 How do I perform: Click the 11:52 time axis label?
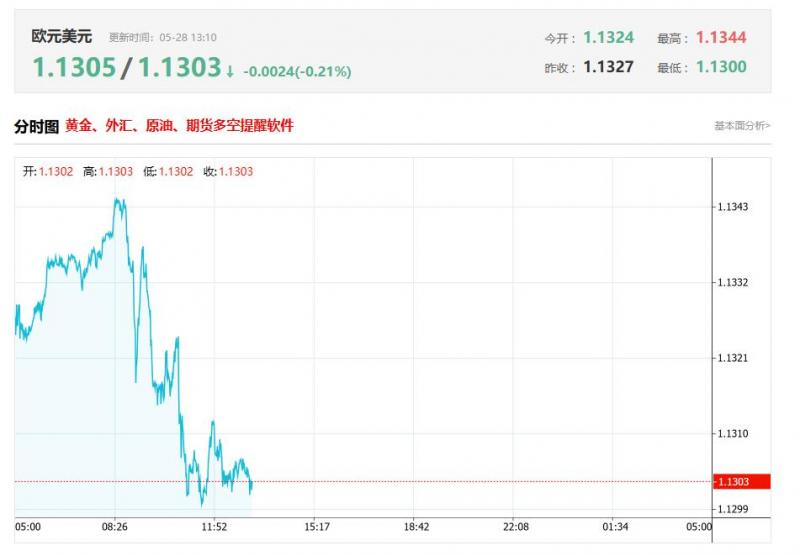216,527
